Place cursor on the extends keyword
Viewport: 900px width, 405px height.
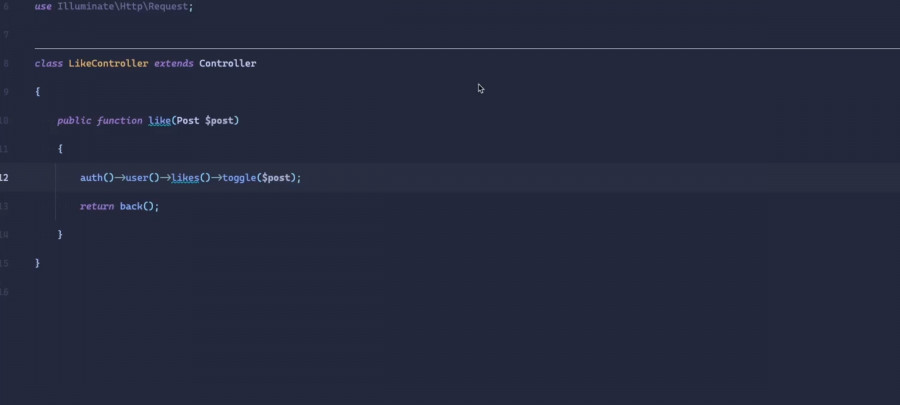[x=173, y=63]
